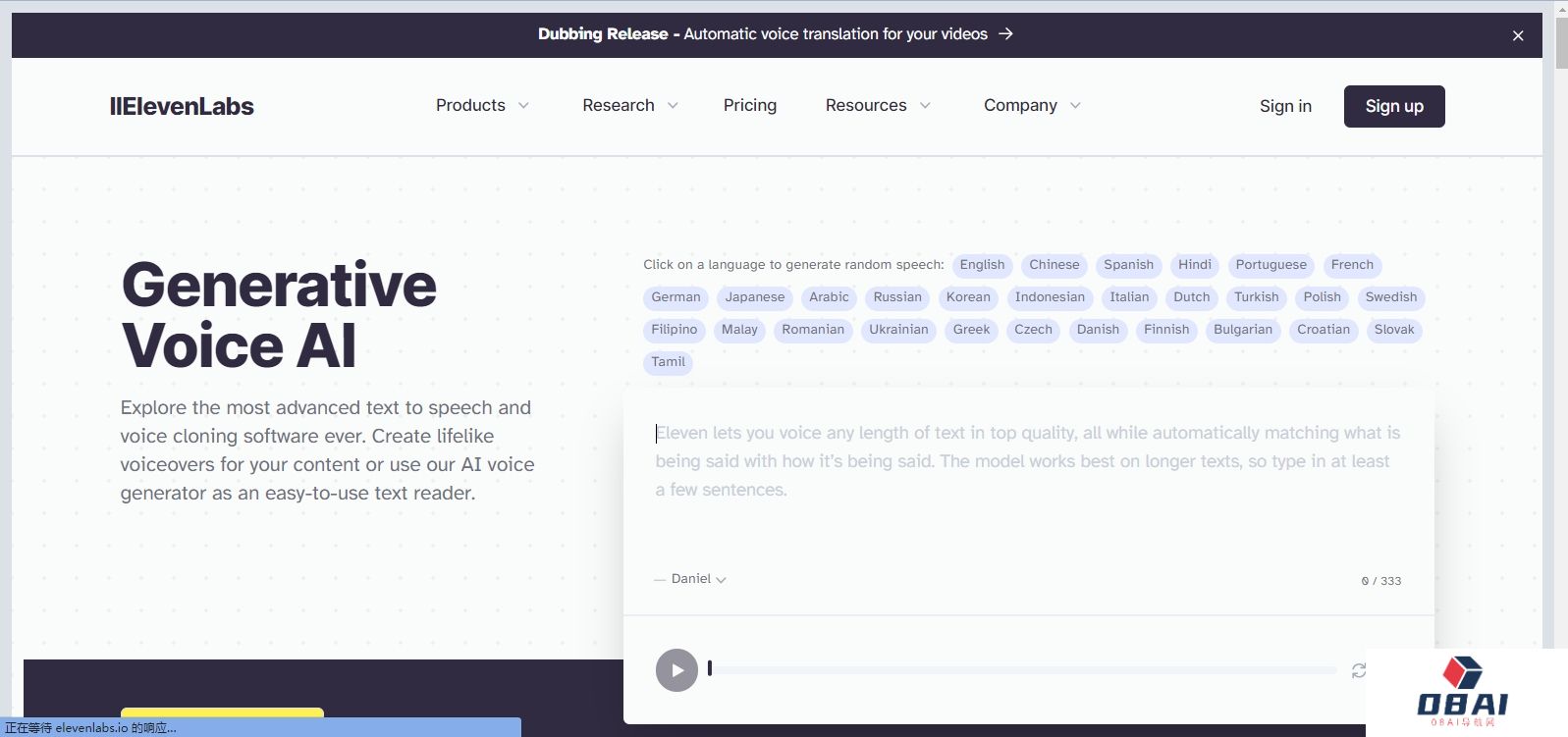Select the Malay language chip
Image resolution: width=1568 pixels, height=737 pixels.
click(739, 330)
